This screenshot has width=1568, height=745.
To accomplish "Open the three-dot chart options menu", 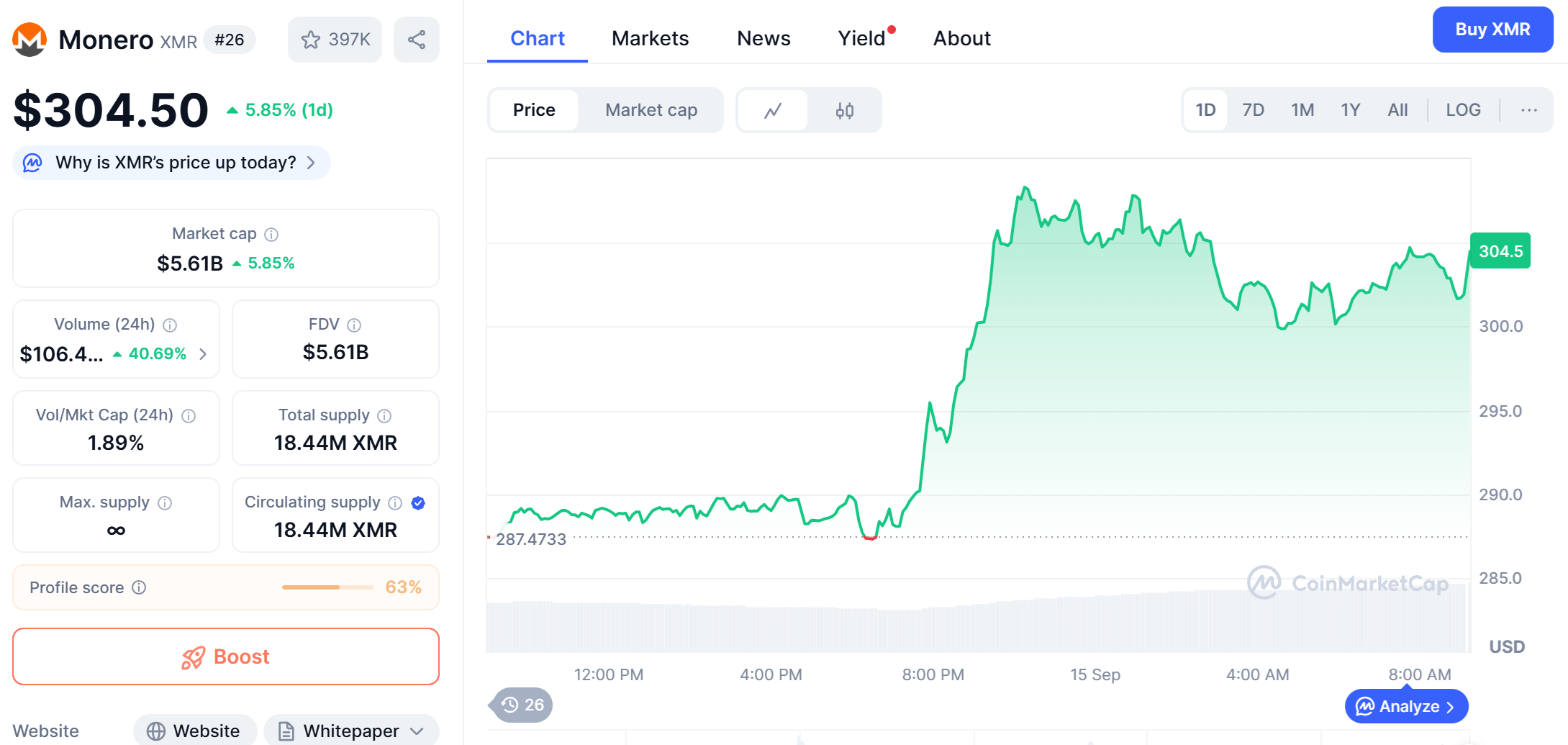I will pyautogui.click(x=1529, y=110).
